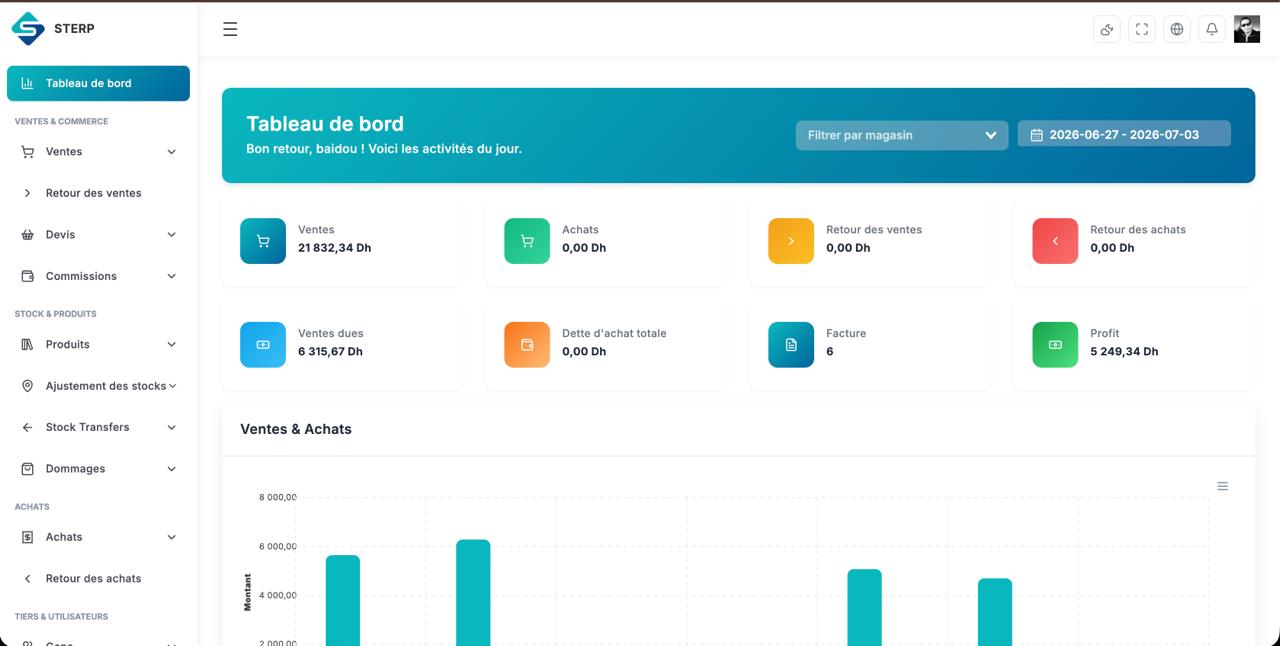Click the blue Ventes dues card icon

click(263, 345)
